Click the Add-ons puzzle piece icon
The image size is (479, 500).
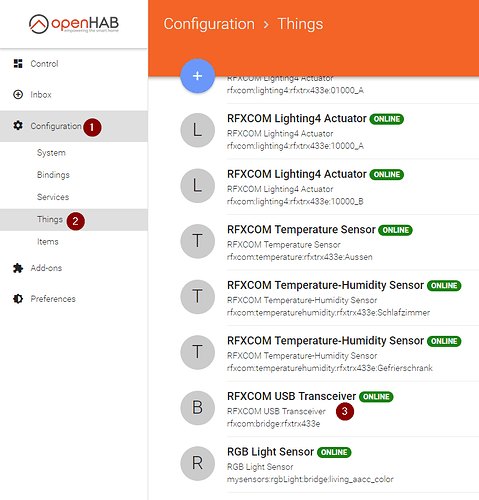[18, 268]
